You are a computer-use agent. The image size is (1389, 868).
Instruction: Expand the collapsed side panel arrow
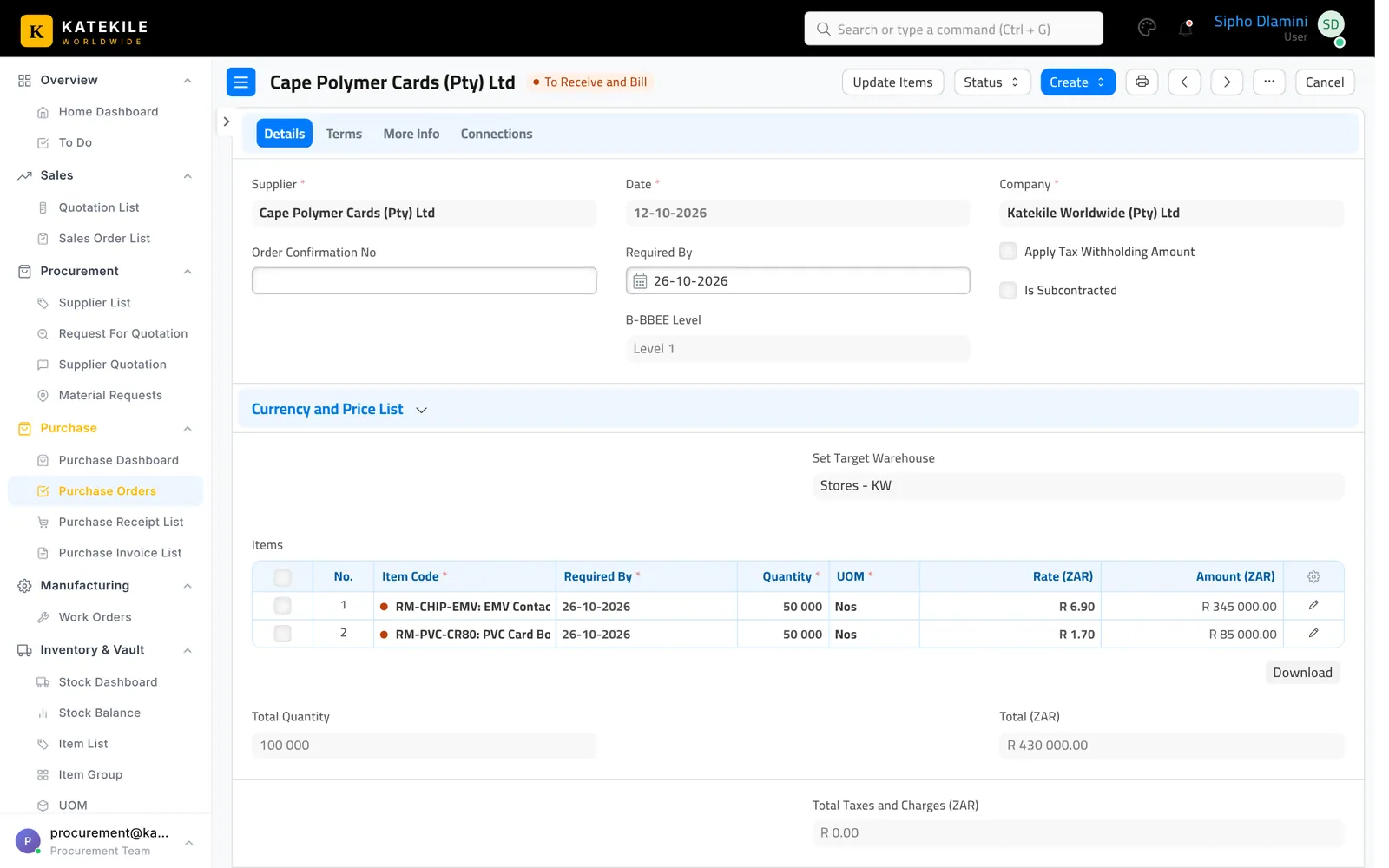coord(227,122)
